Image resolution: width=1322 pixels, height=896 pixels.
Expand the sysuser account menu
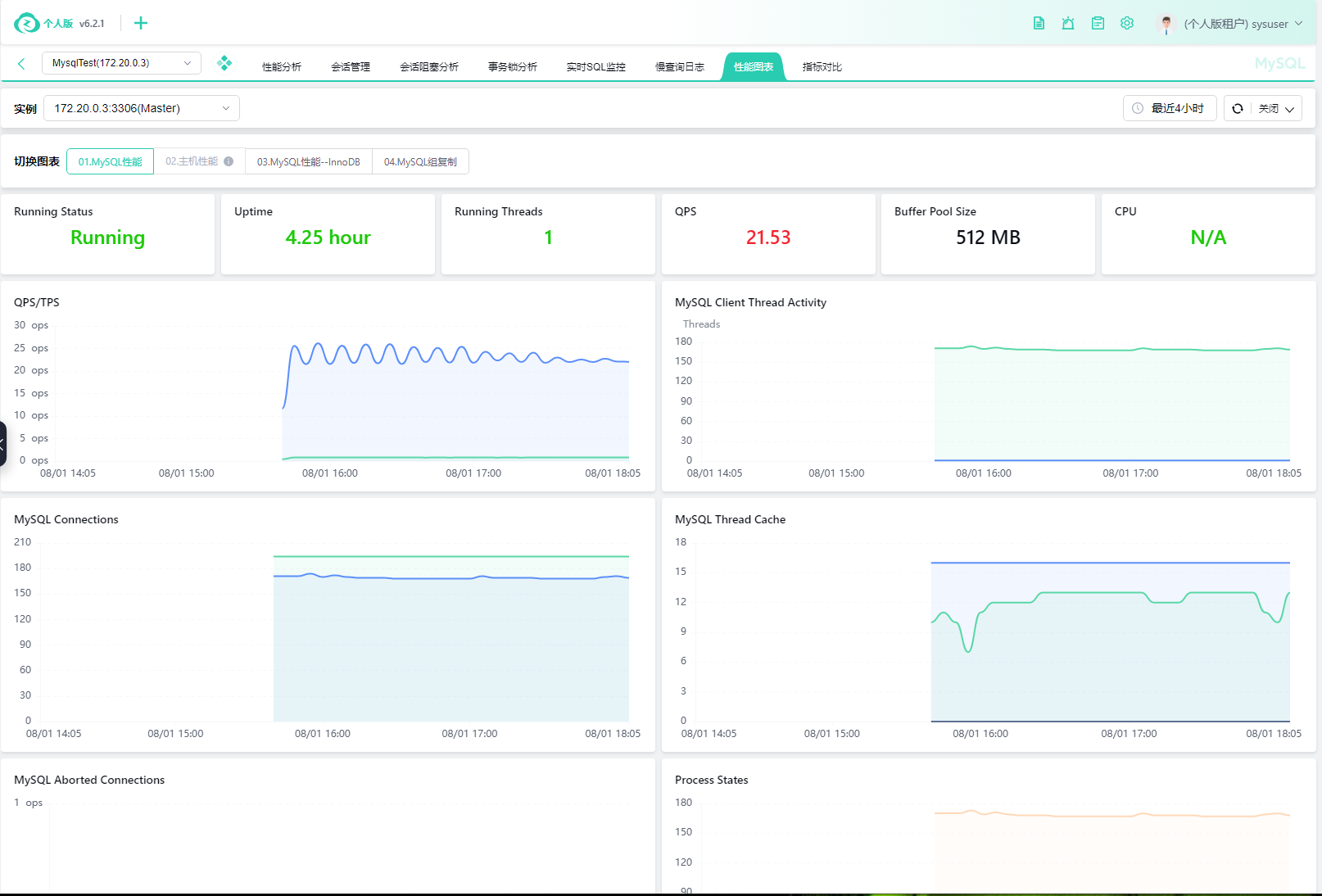click(1243, 24)
